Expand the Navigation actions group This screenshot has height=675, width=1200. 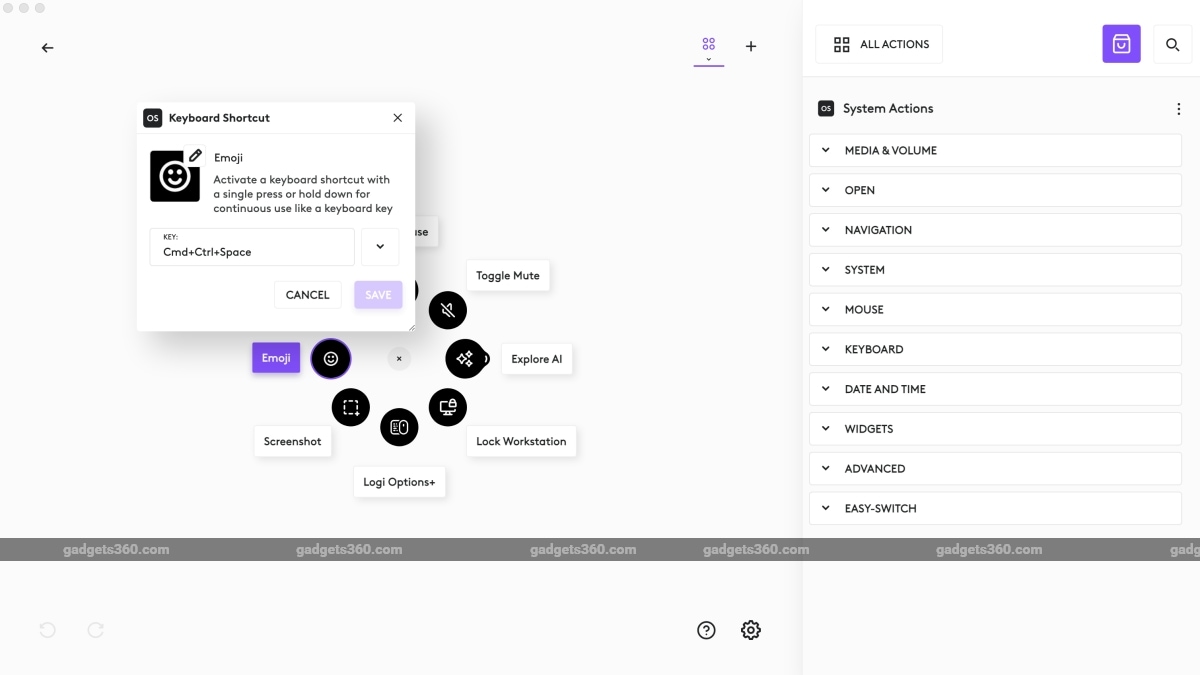coord(995,230)
